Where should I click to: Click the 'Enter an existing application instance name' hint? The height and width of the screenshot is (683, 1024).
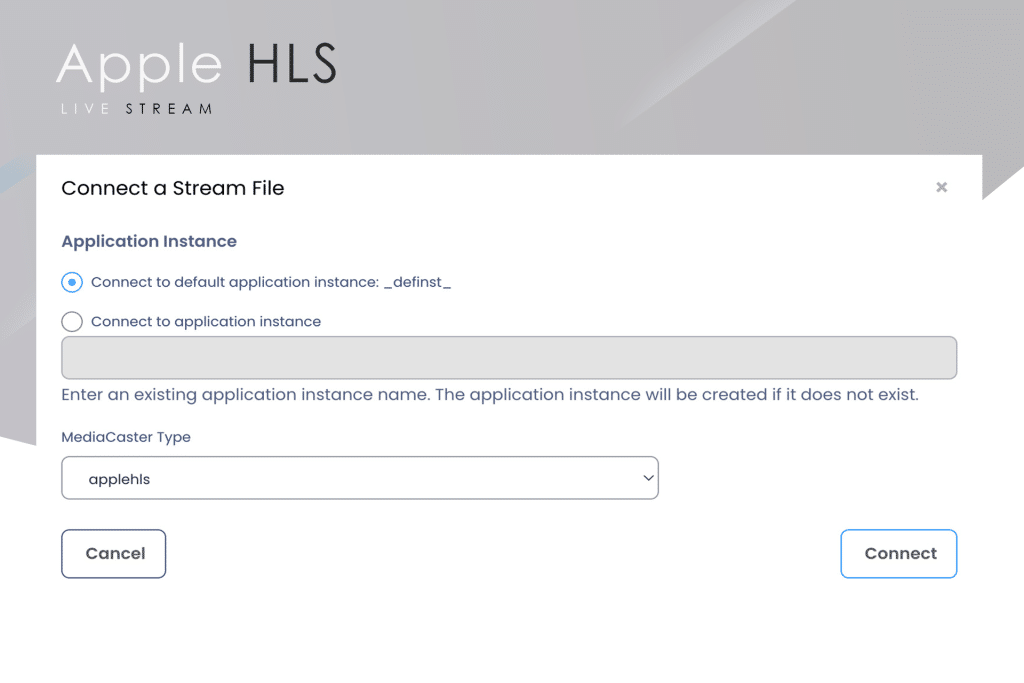pos(490,394)
